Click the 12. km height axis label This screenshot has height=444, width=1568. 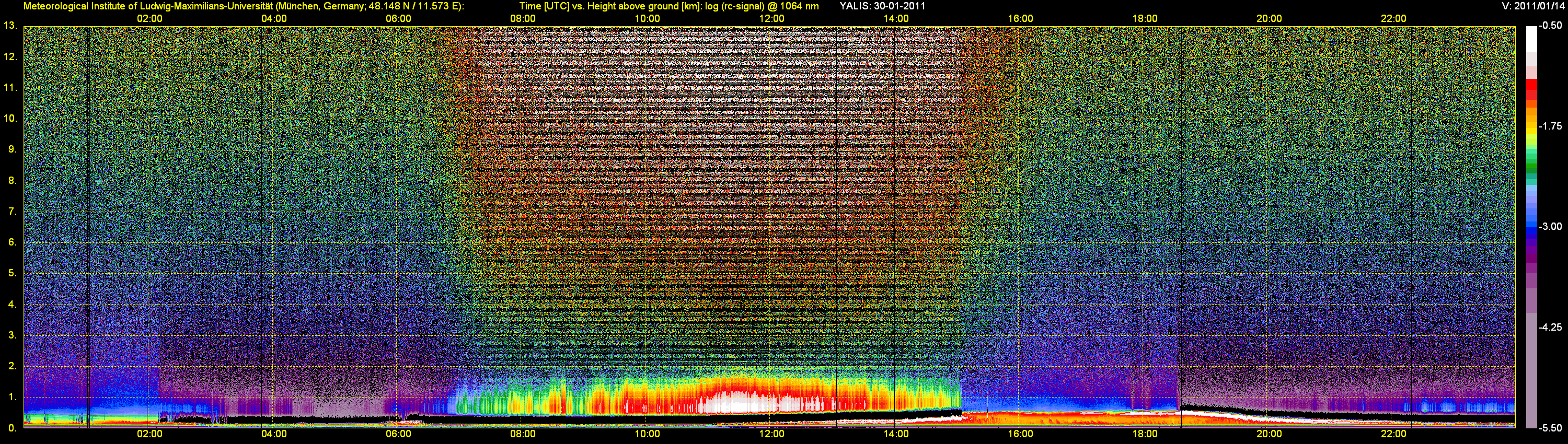(x=10, y=56)
